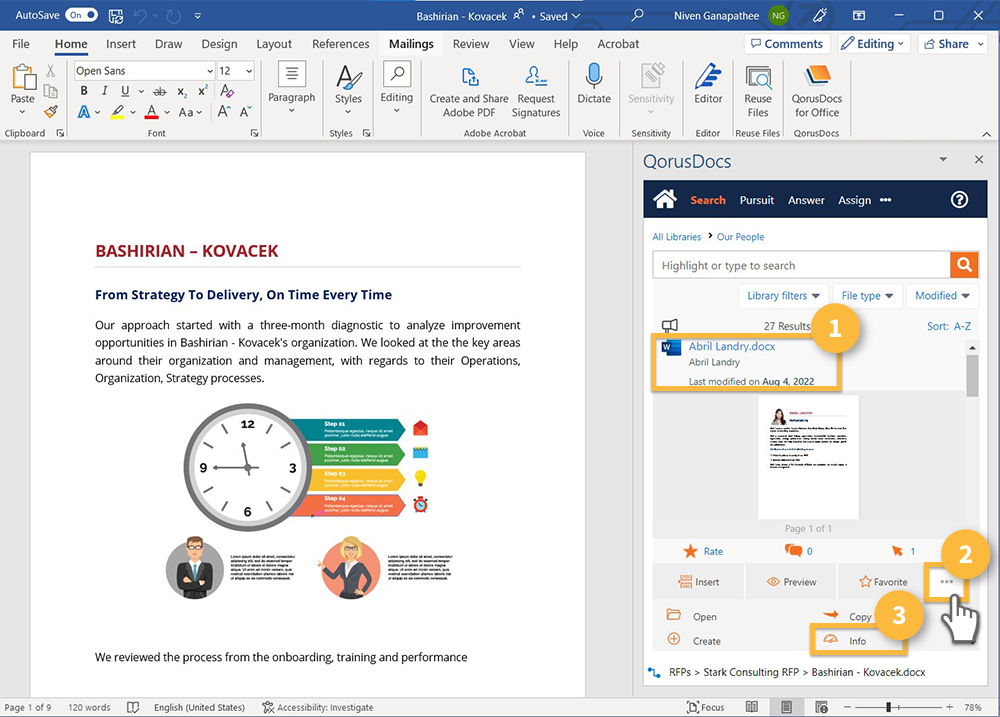
Task: Toggle Superscript formatting
Action: [x=203, y=91]
